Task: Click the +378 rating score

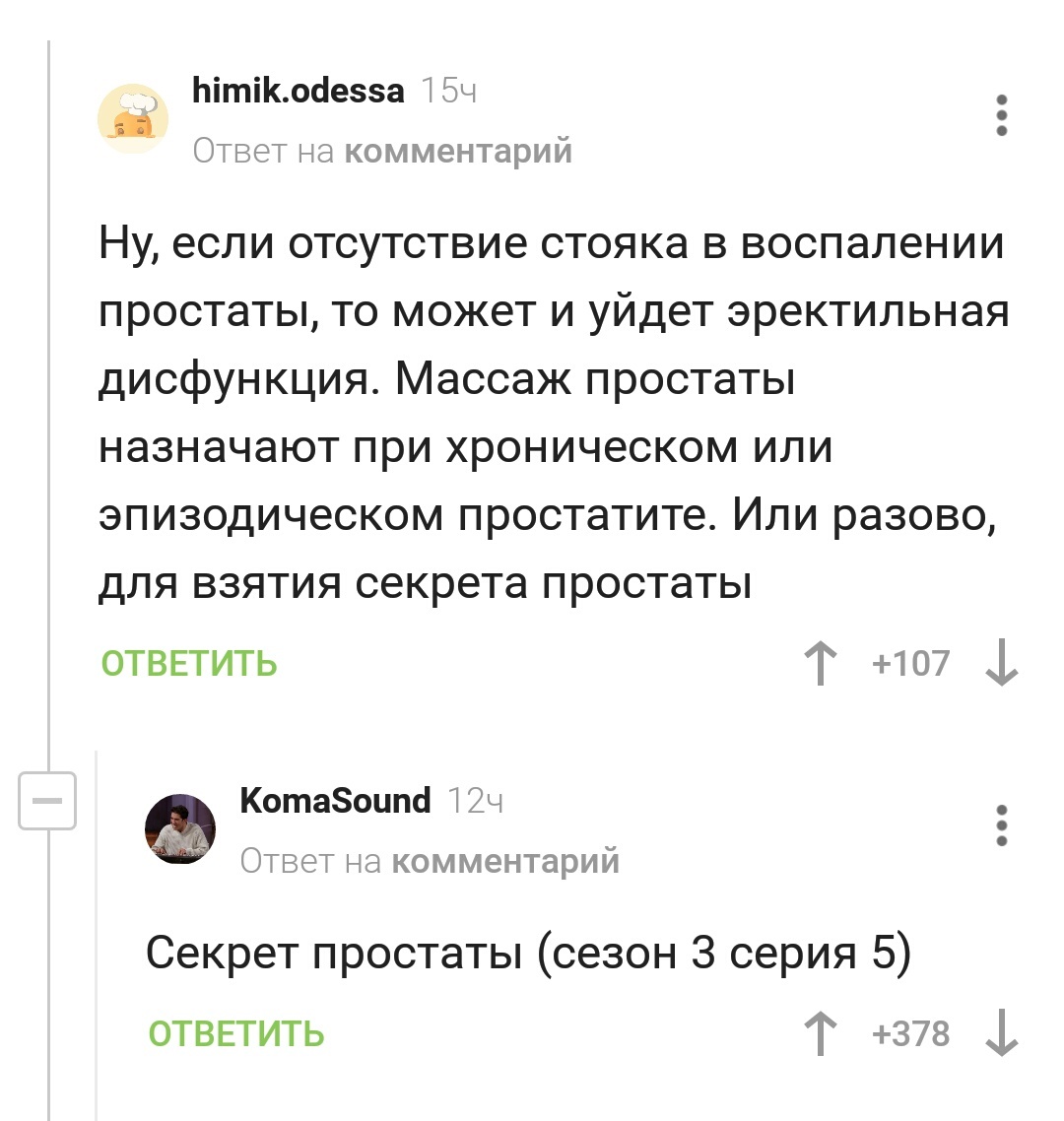Action: tap(910, 1034)
